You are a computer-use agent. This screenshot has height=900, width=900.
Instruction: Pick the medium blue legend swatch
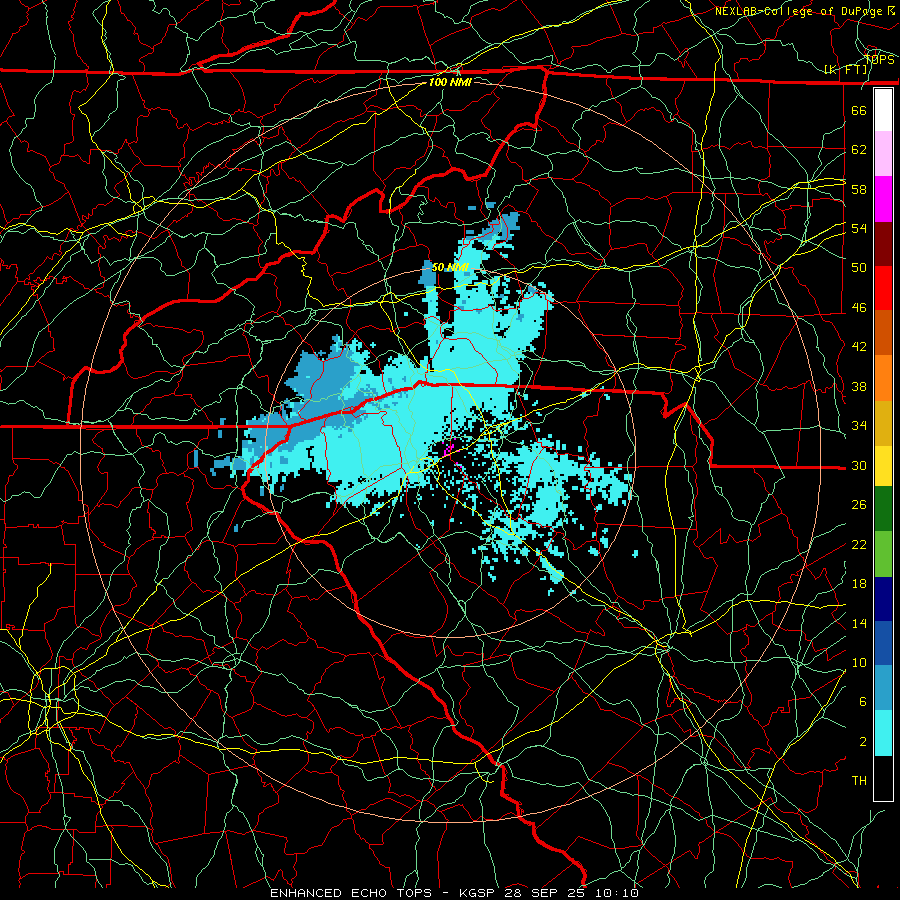pos(883,643)
